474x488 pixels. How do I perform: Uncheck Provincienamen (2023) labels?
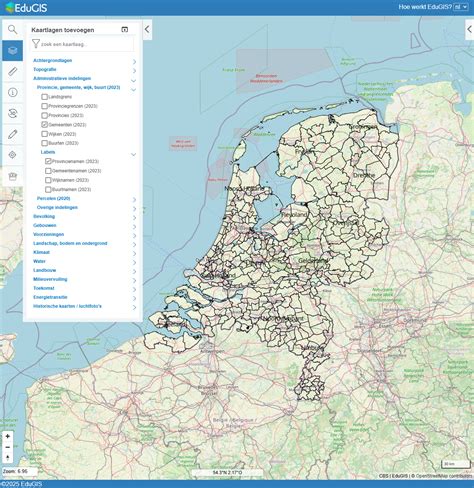[x=48, y=161]
